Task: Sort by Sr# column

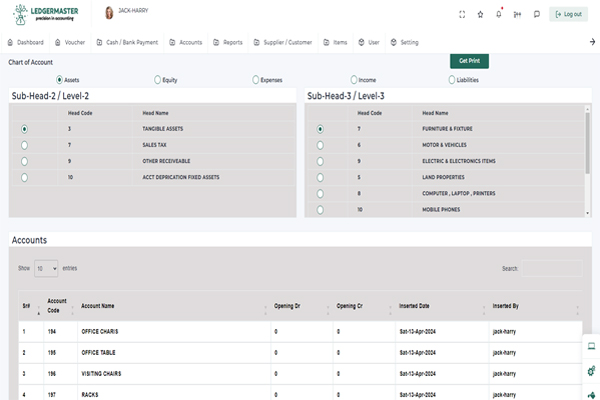Action: [31, 306]
